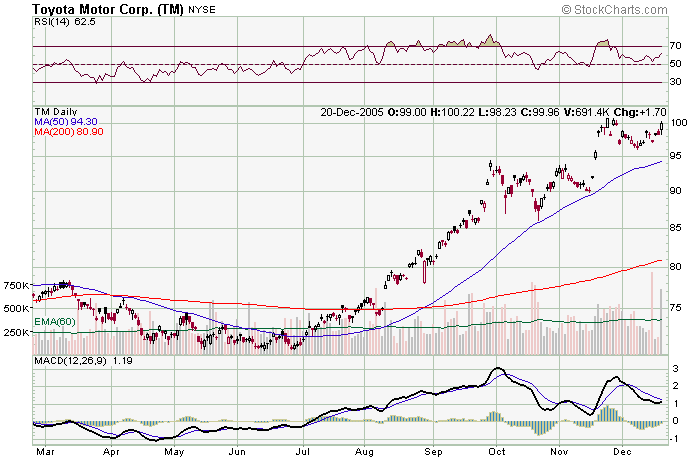Image resolution: width=700 pixels, height=462 pixels.
Task: Click the Jun month label
Action: pyautogui.click(x=237, y=452)
